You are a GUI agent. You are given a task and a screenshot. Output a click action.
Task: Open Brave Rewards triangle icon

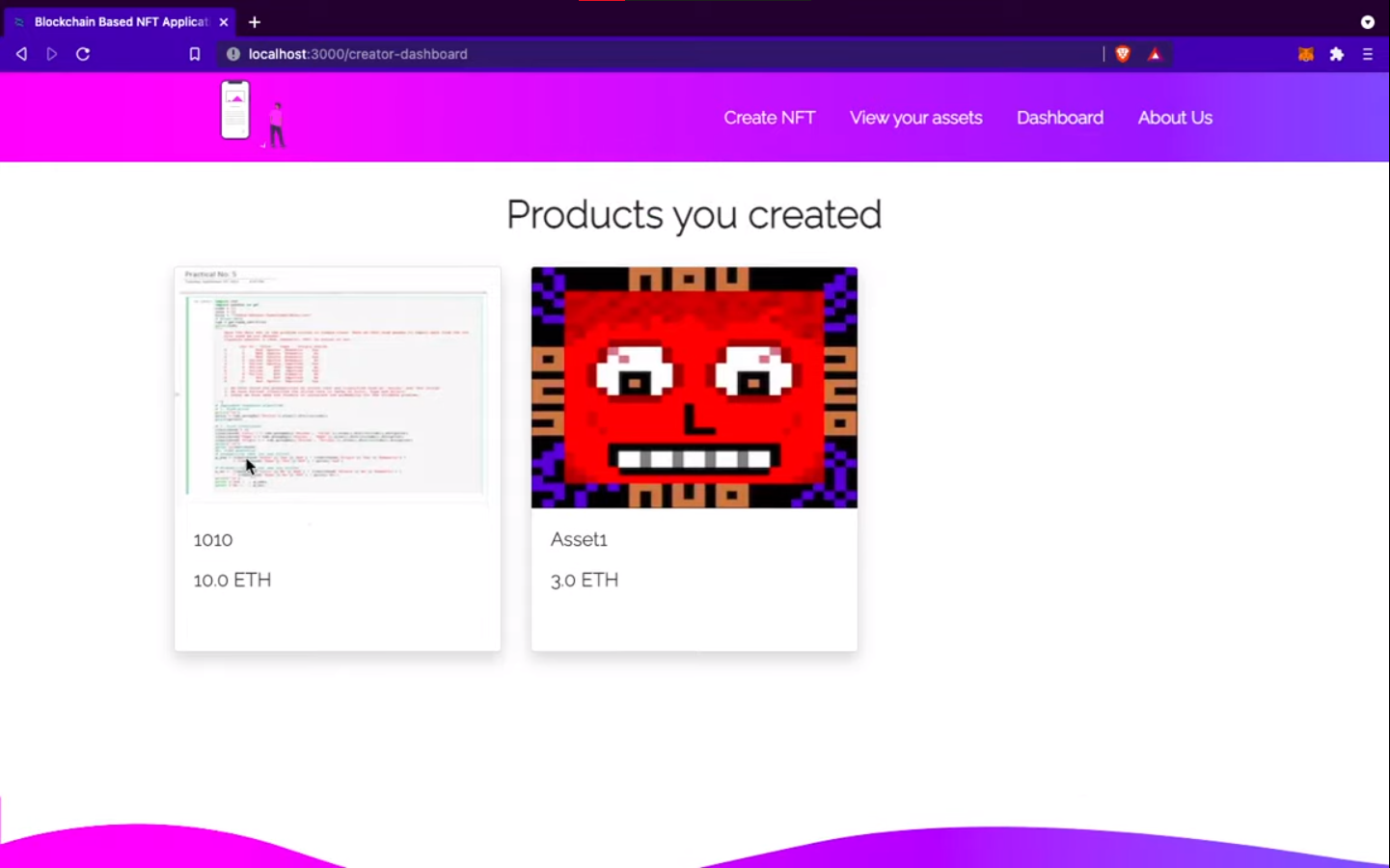coord(1155,54)
